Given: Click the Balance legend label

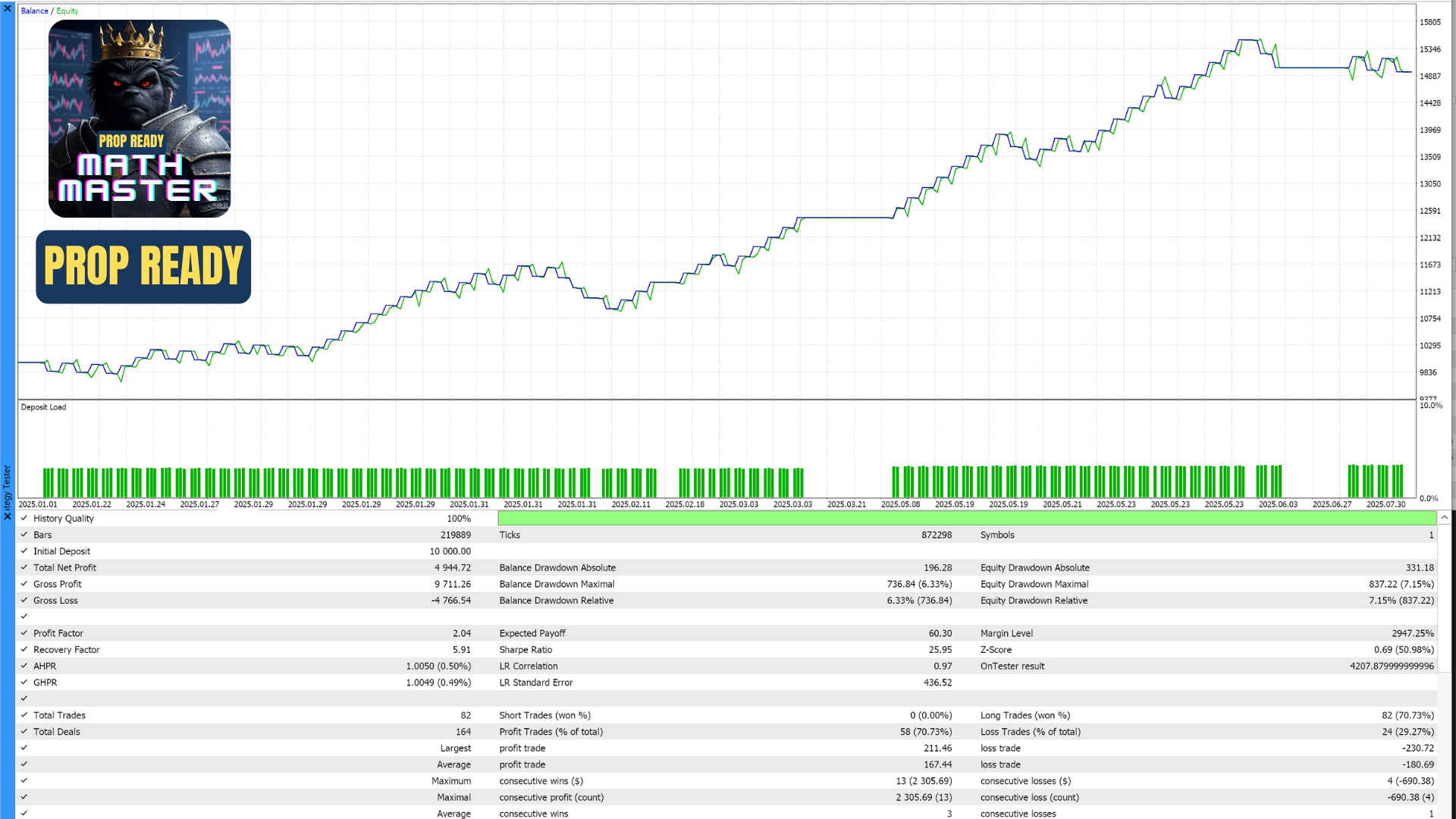Looking at the screenshot, I should tap(34, 11).
